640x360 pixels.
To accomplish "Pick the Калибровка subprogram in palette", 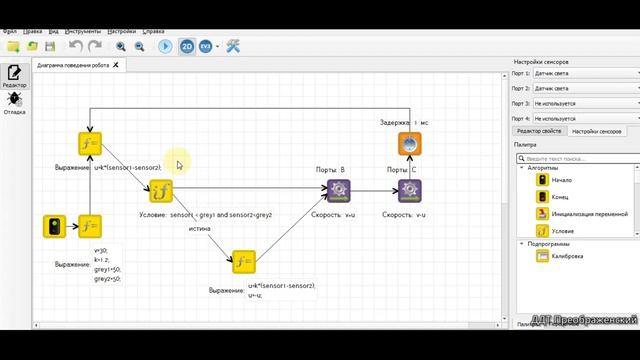I will pos(559,256).
